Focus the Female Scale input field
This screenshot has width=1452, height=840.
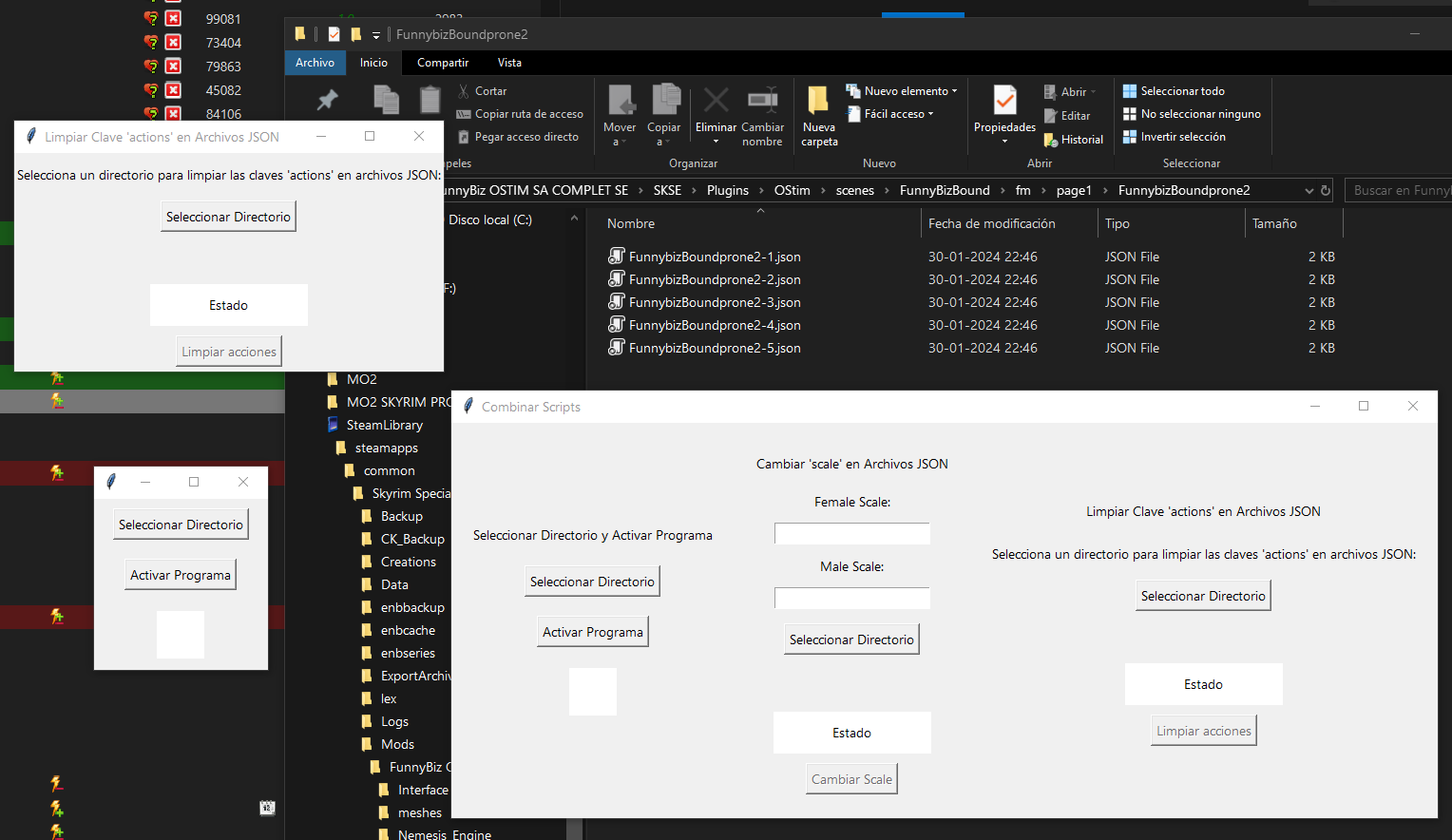852,534
